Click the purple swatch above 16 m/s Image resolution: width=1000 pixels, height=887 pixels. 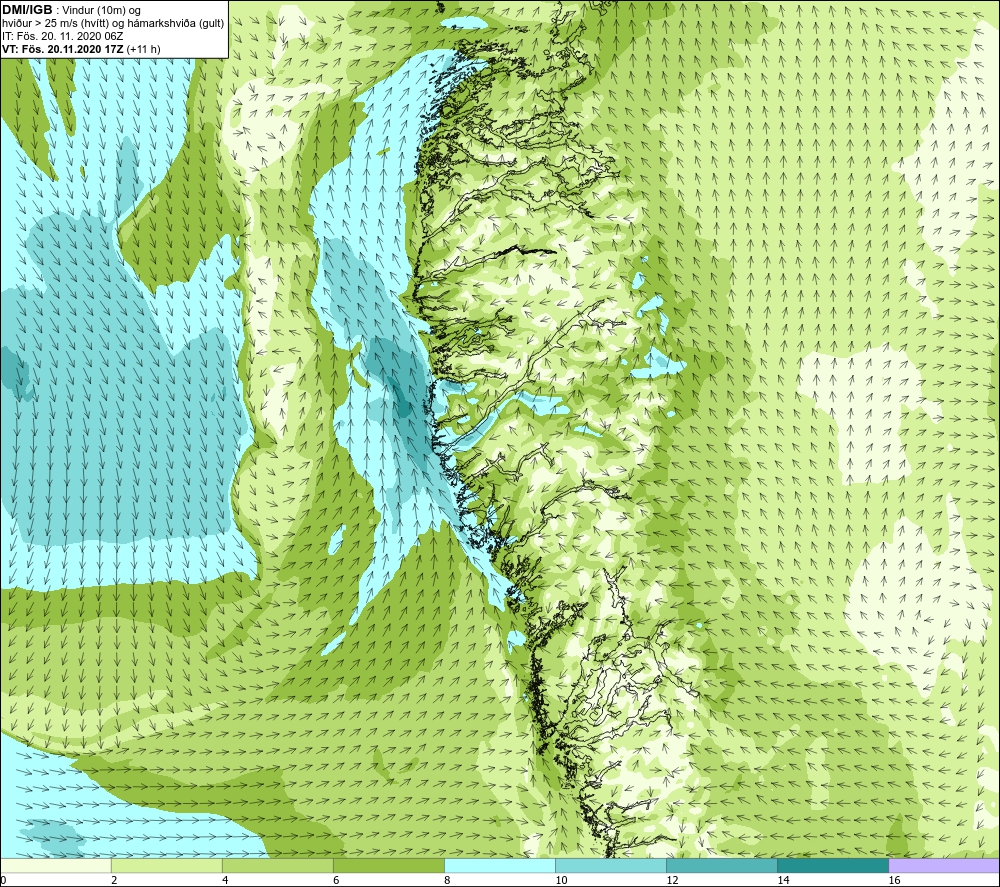coord(944,865)
